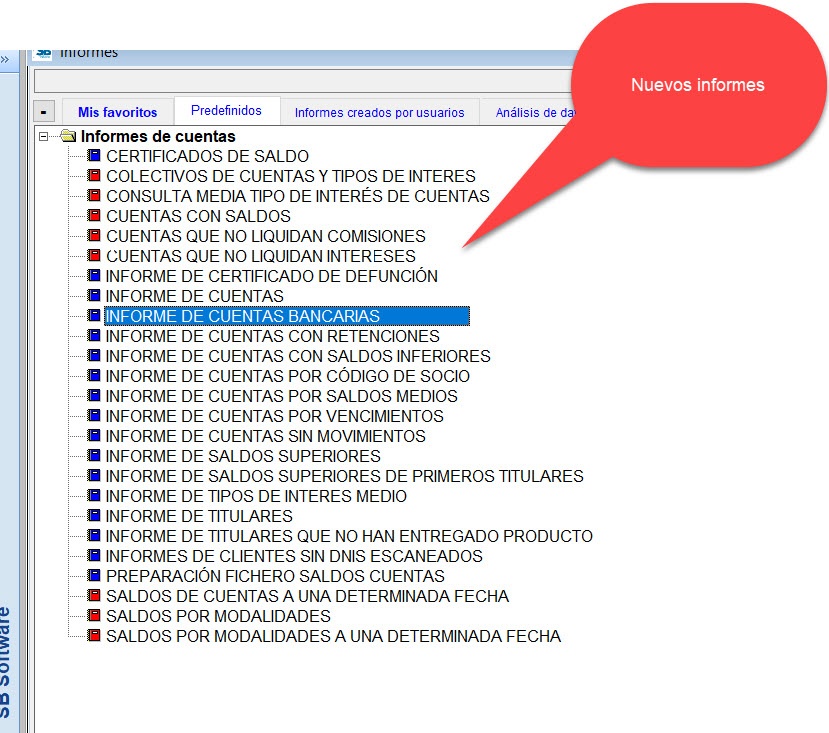
Task: Expand the left sidebar chevron
Action: pyautogui.click(x=8, y=57)
